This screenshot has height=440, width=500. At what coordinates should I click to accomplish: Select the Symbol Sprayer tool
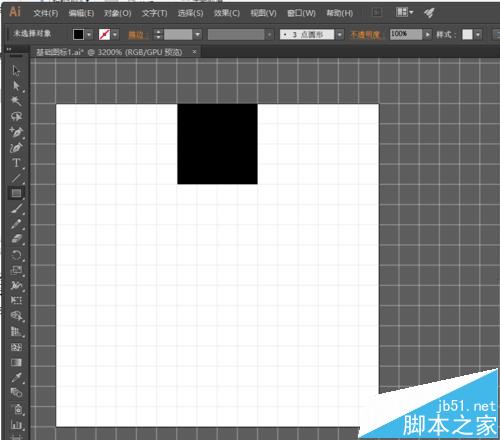(17, 409)
